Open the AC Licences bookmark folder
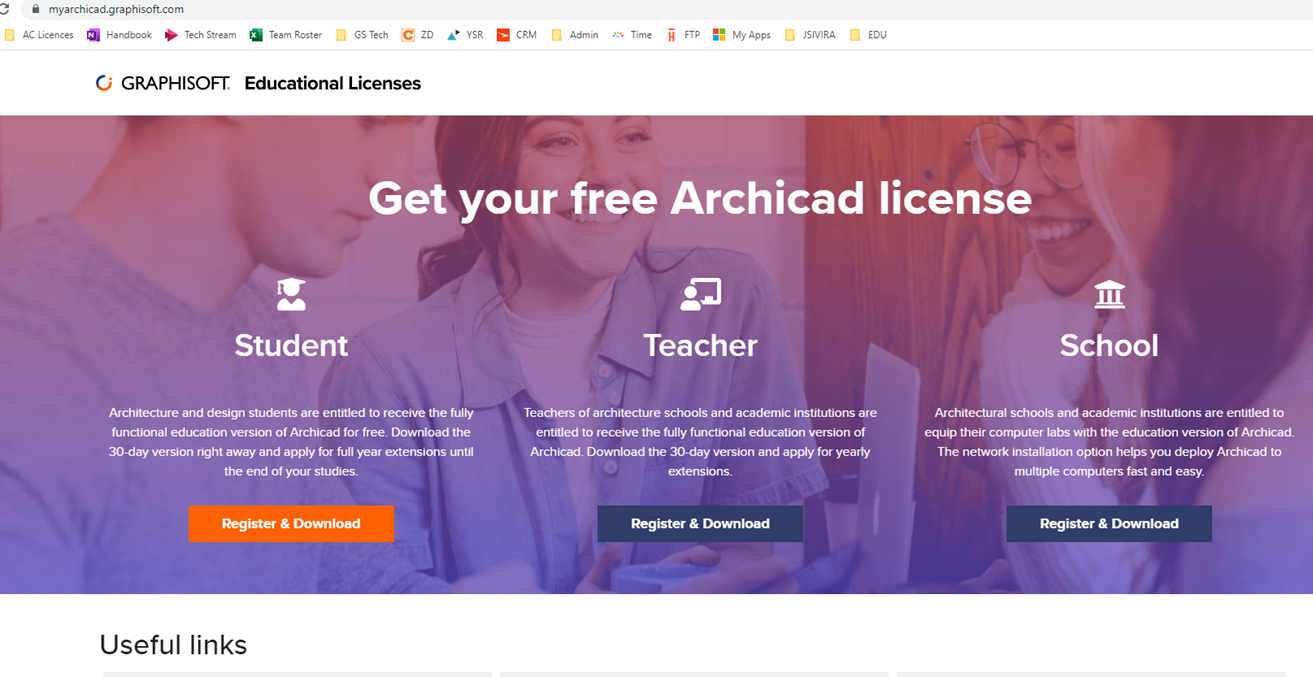1313x677 pixels. pyautogui.click(x=39, y=35)
